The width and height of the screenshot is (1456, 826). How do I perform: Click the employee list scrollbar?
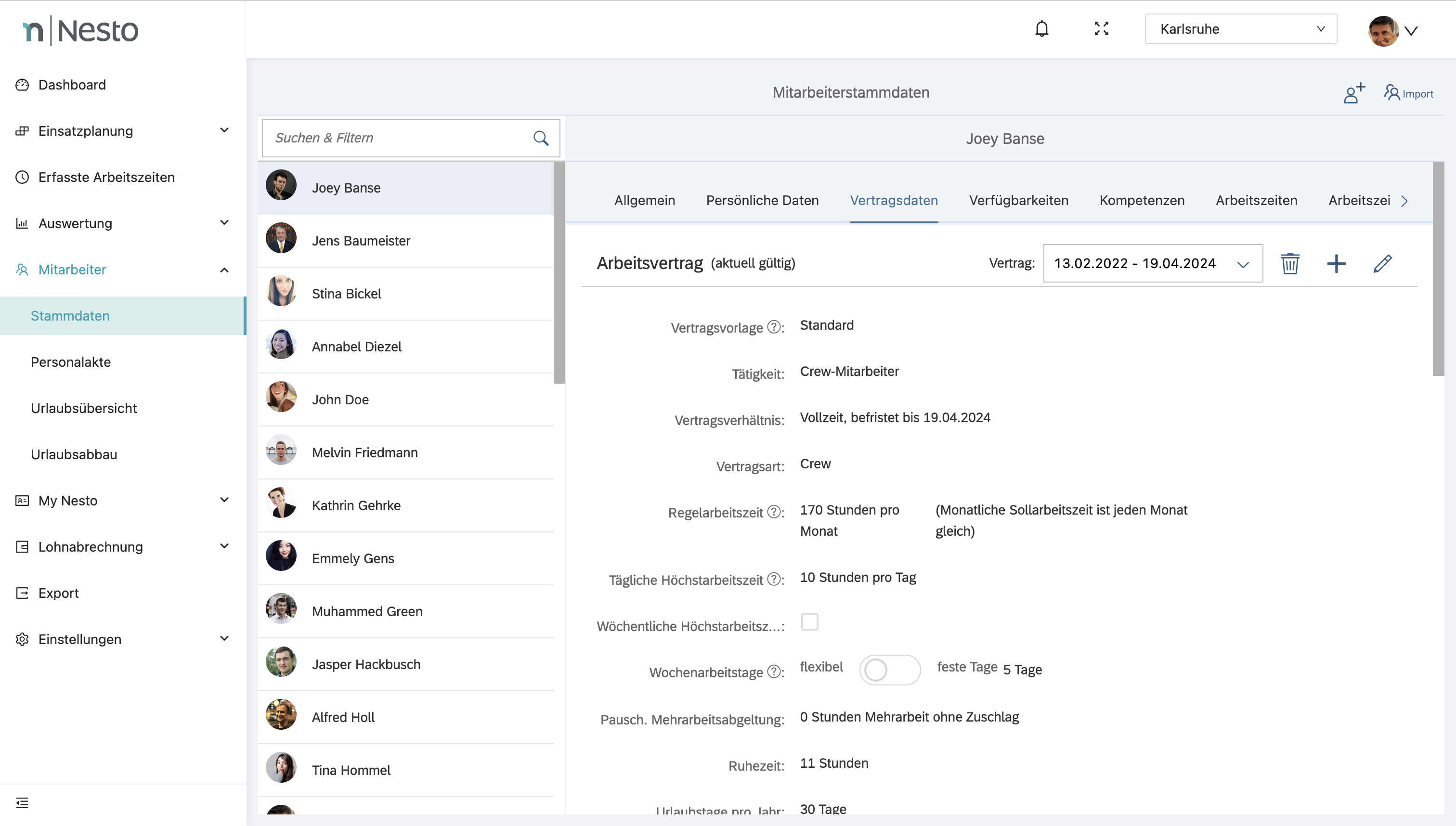559,272
